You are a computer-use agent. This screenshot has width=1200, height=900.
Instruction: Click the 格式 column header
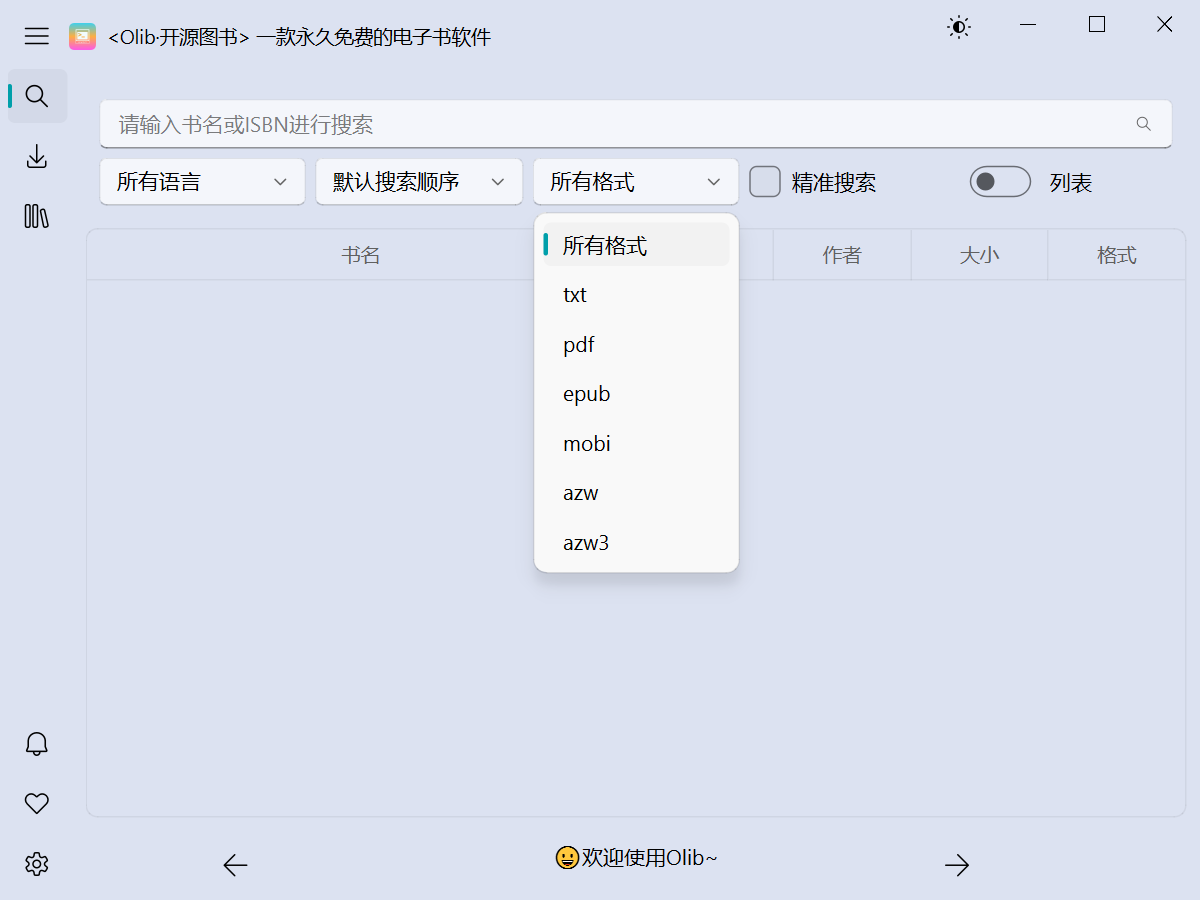click(x=1117, y=255)
